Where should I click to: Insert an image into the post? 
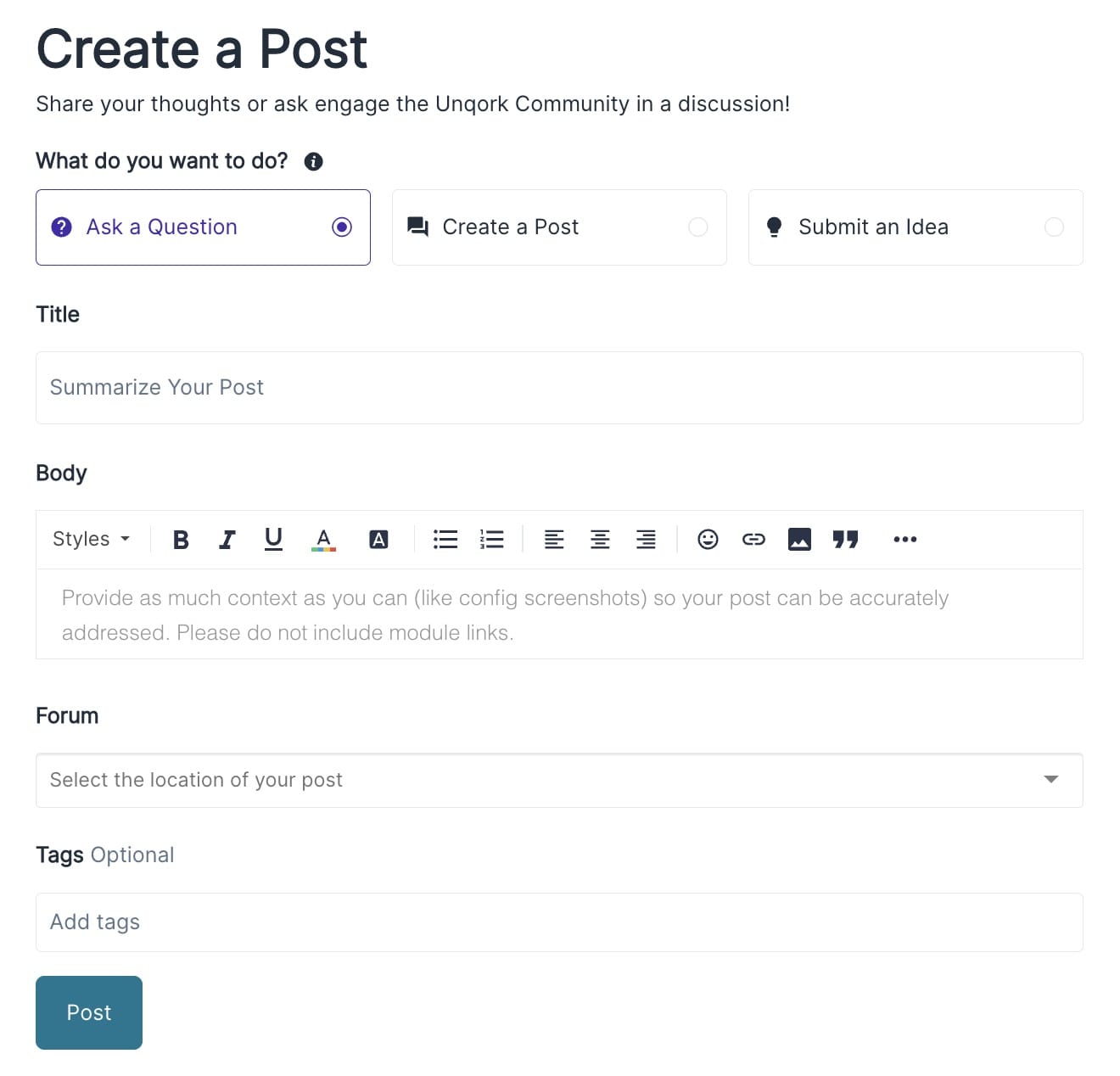pyautogui.click(x=799, y=540)
